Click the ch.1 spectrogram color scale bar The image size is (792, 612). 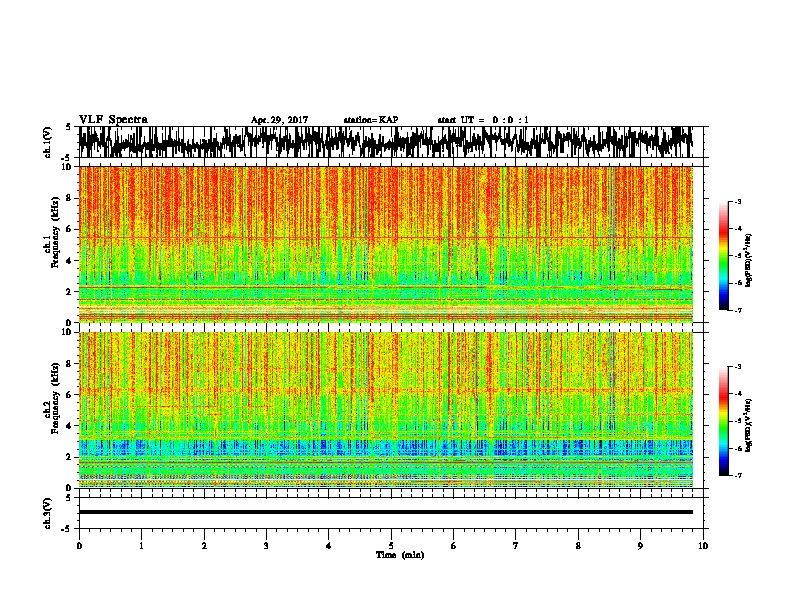[723, 256]
